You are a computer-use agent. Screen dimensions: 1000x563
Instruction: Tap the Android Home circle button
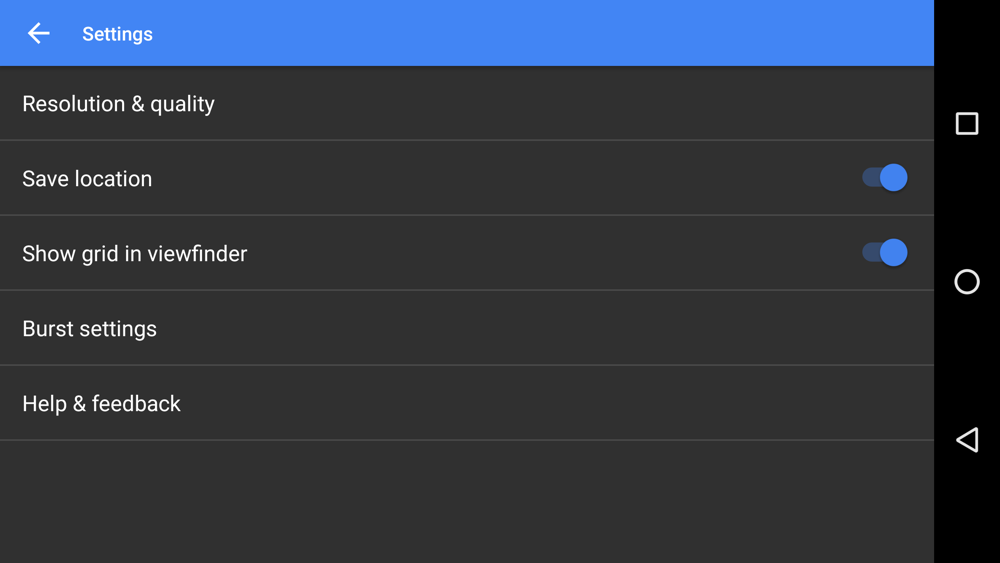pos(967,282)
